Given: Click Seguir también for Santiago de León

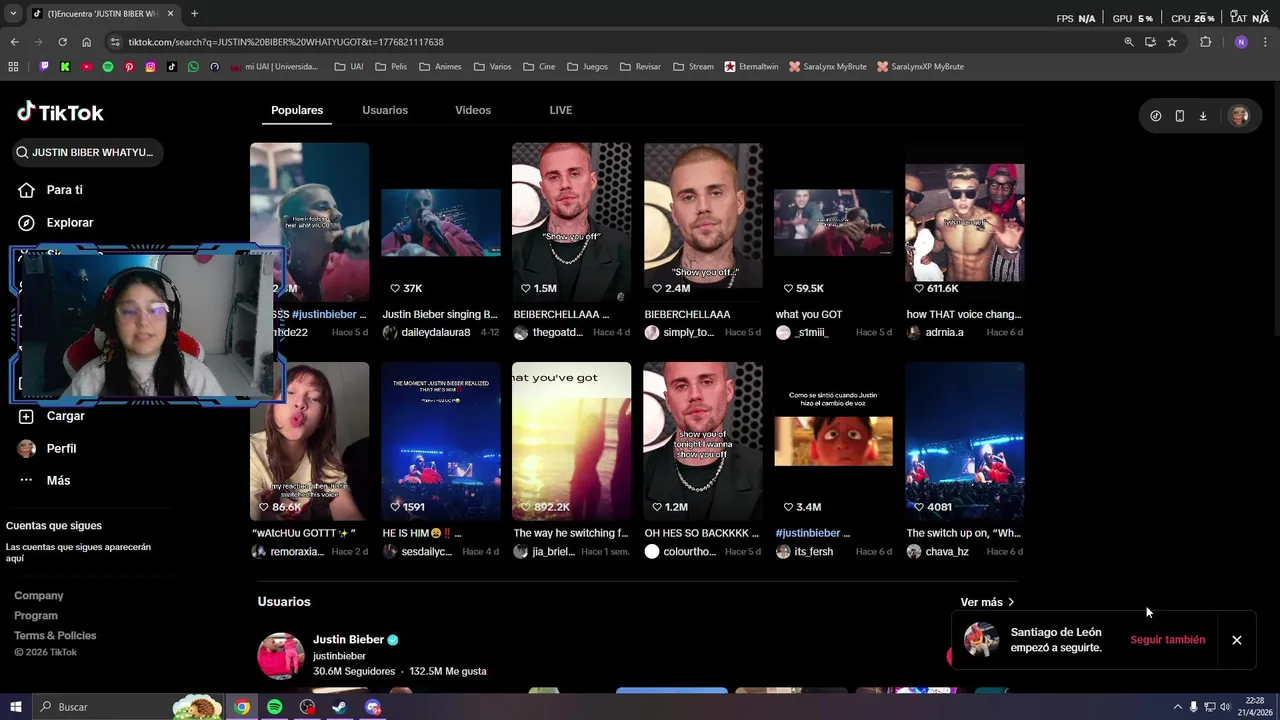Looking at the screenshot, I should [x=1168, y=640].
